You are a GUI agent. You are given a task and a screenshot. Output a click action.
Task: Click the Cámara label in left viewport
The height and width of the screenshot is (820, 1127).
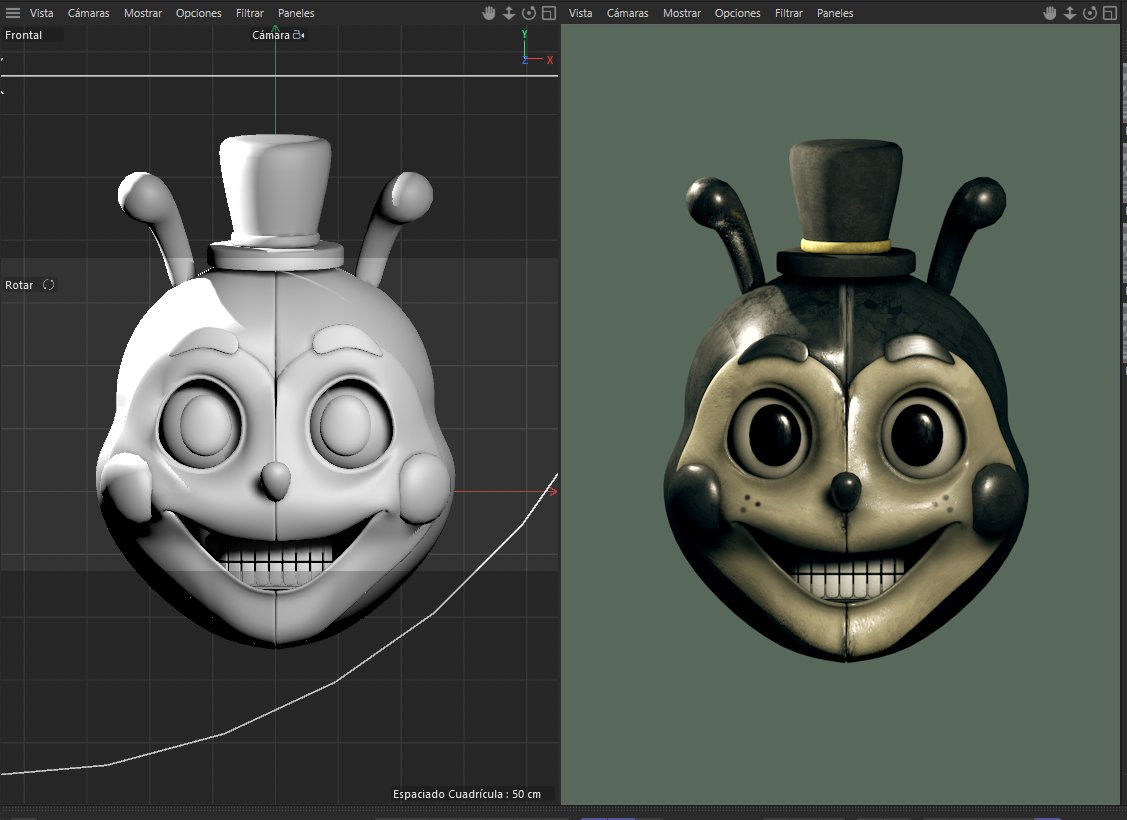tap(271, 34)
